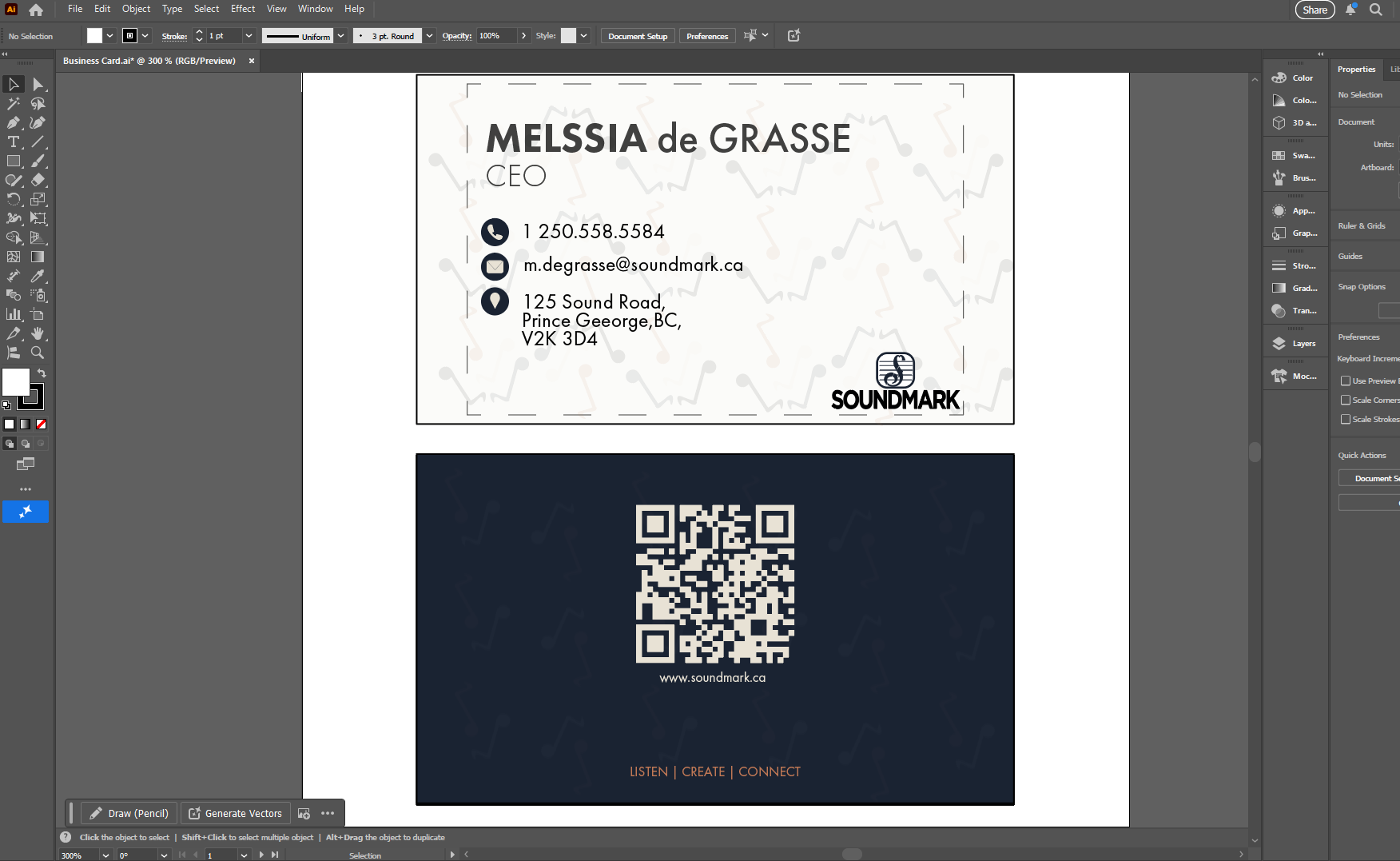Screen dimensions: 1400x861
Task: Select the Scale tool
Action: coord(38,199)
